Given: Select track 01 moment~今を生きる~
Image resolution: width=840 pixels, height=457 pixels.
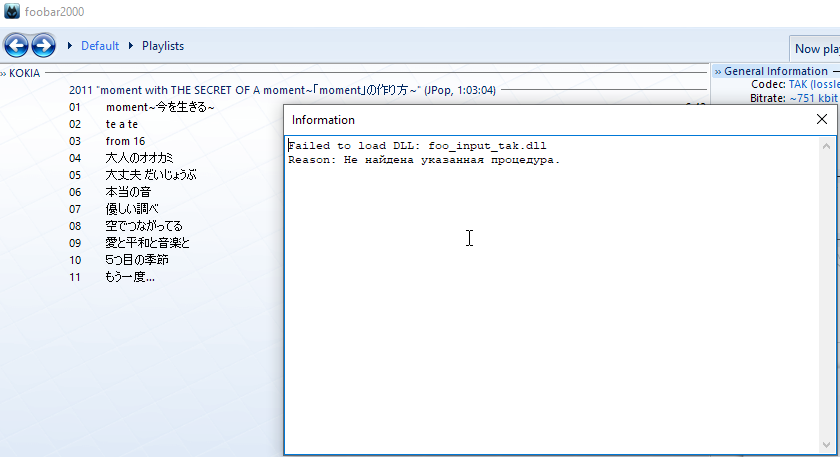Looking at the screenshot, I should point(160,107).
